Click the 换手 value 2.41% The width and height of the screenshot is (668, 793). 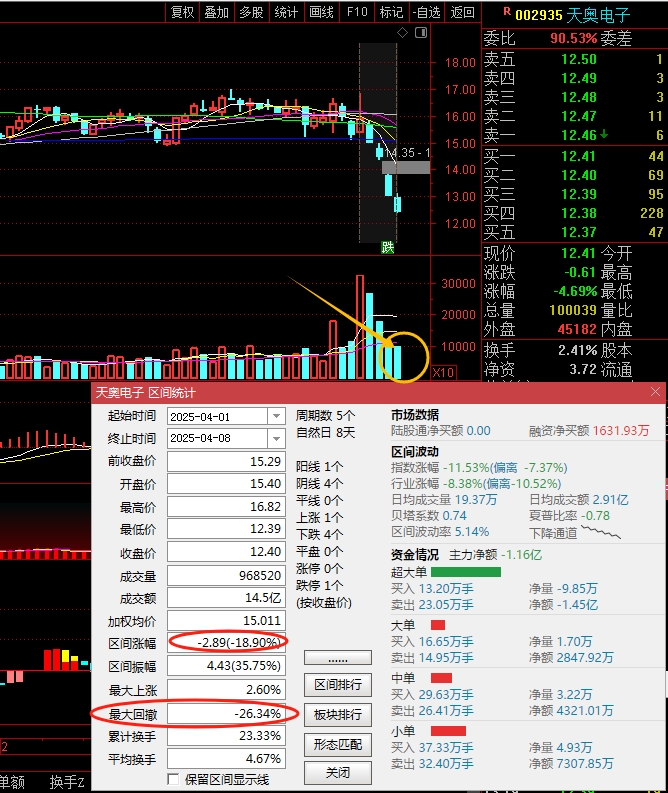pyautogui.click(x=577, y=350)
